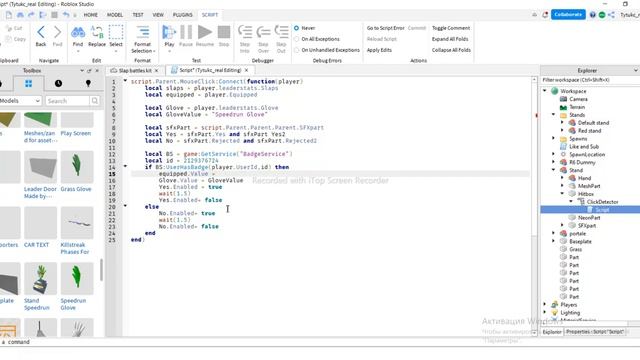Click the Step Out debugger icon
This screenshot has width=640, height=360.
click(281, 33)
